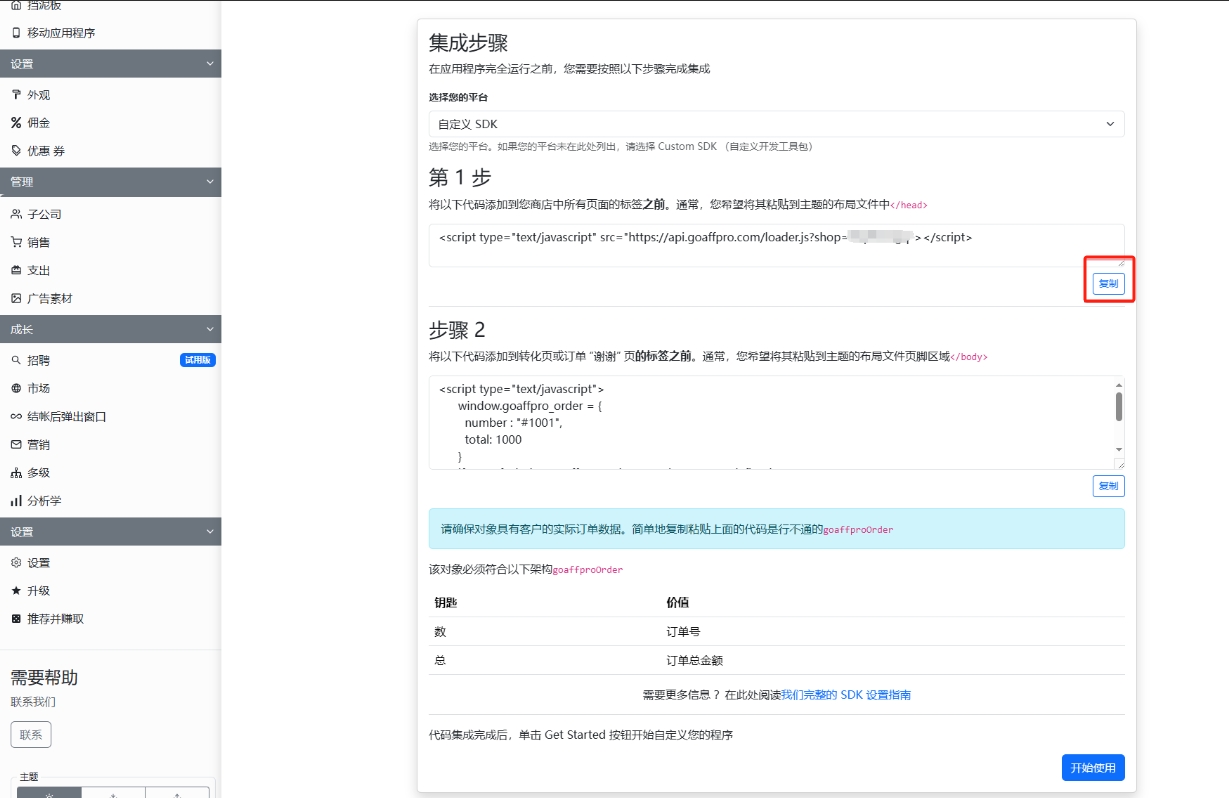The image size is (1229, 798).
Task: Click the tag icon for 优惠券
Action: click(x=16, y=151)
